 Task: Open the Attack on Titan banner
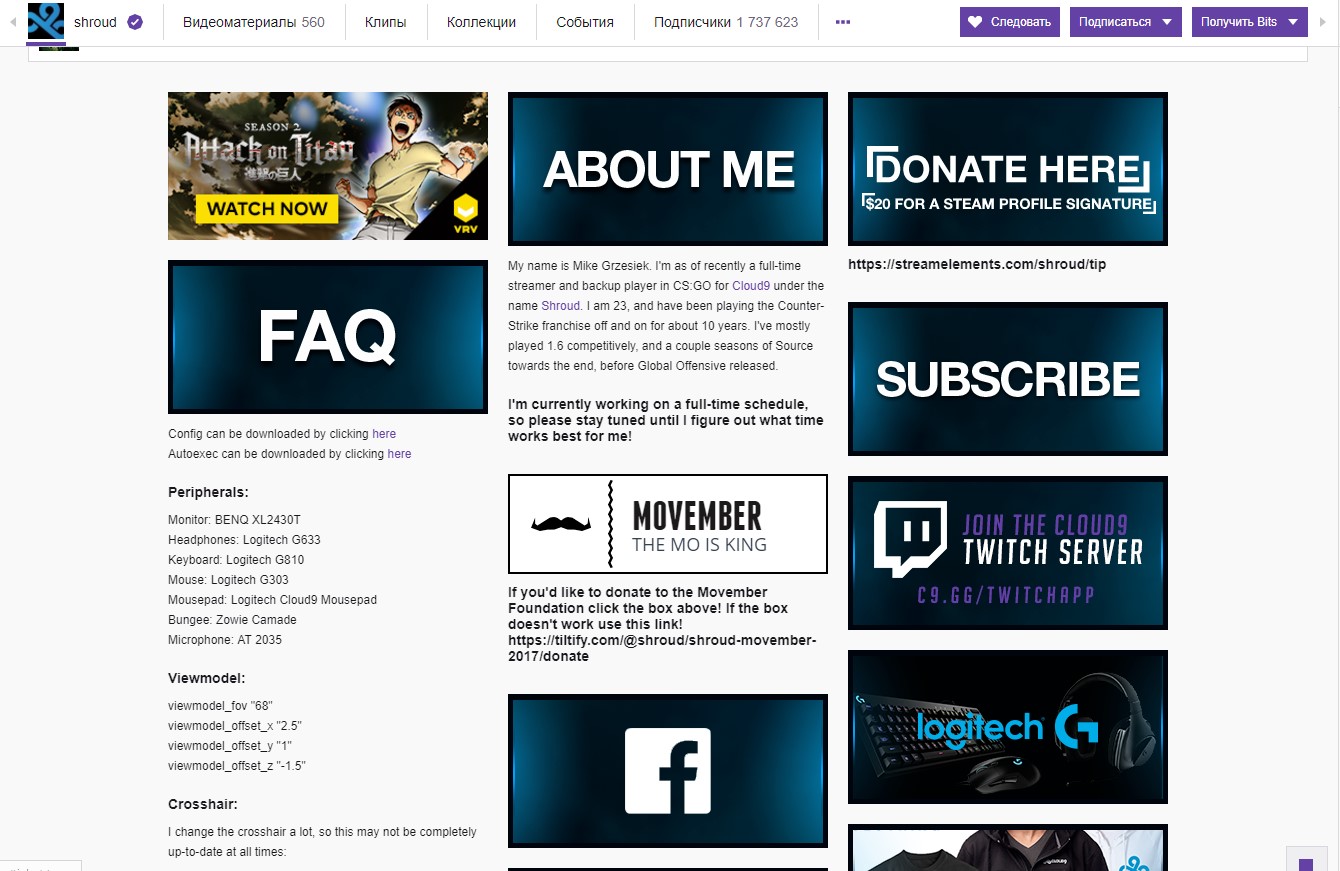(328, 166)
